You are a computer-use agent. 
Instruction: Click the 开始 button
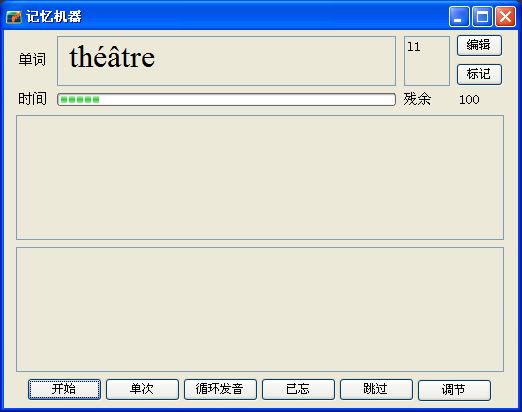tap(64, 389)
